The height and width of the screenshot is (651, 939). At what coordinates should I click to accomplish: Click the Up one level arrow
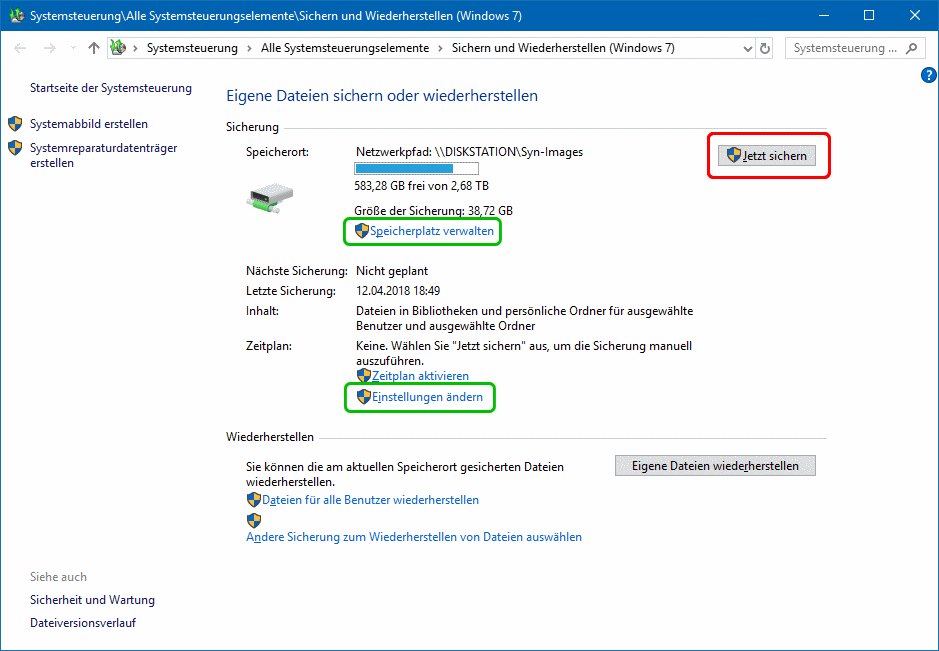point(94,48)
